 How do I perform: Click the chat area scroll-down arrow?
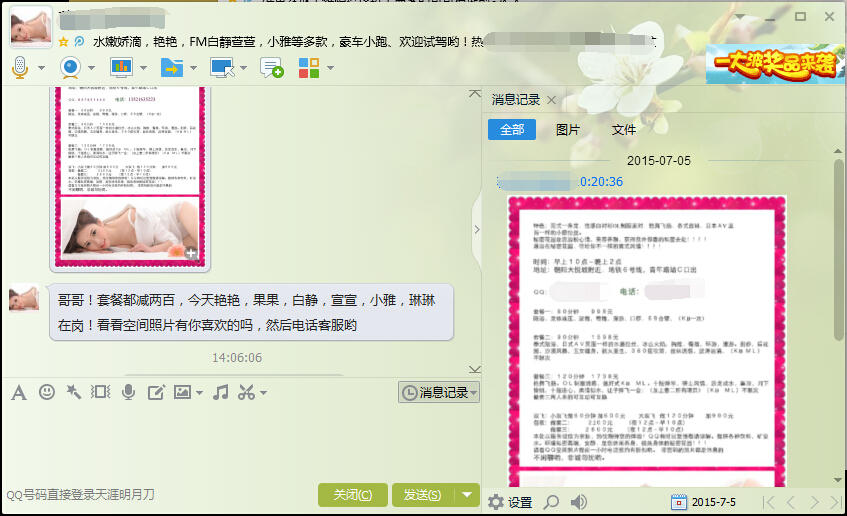tap(475, 370)
